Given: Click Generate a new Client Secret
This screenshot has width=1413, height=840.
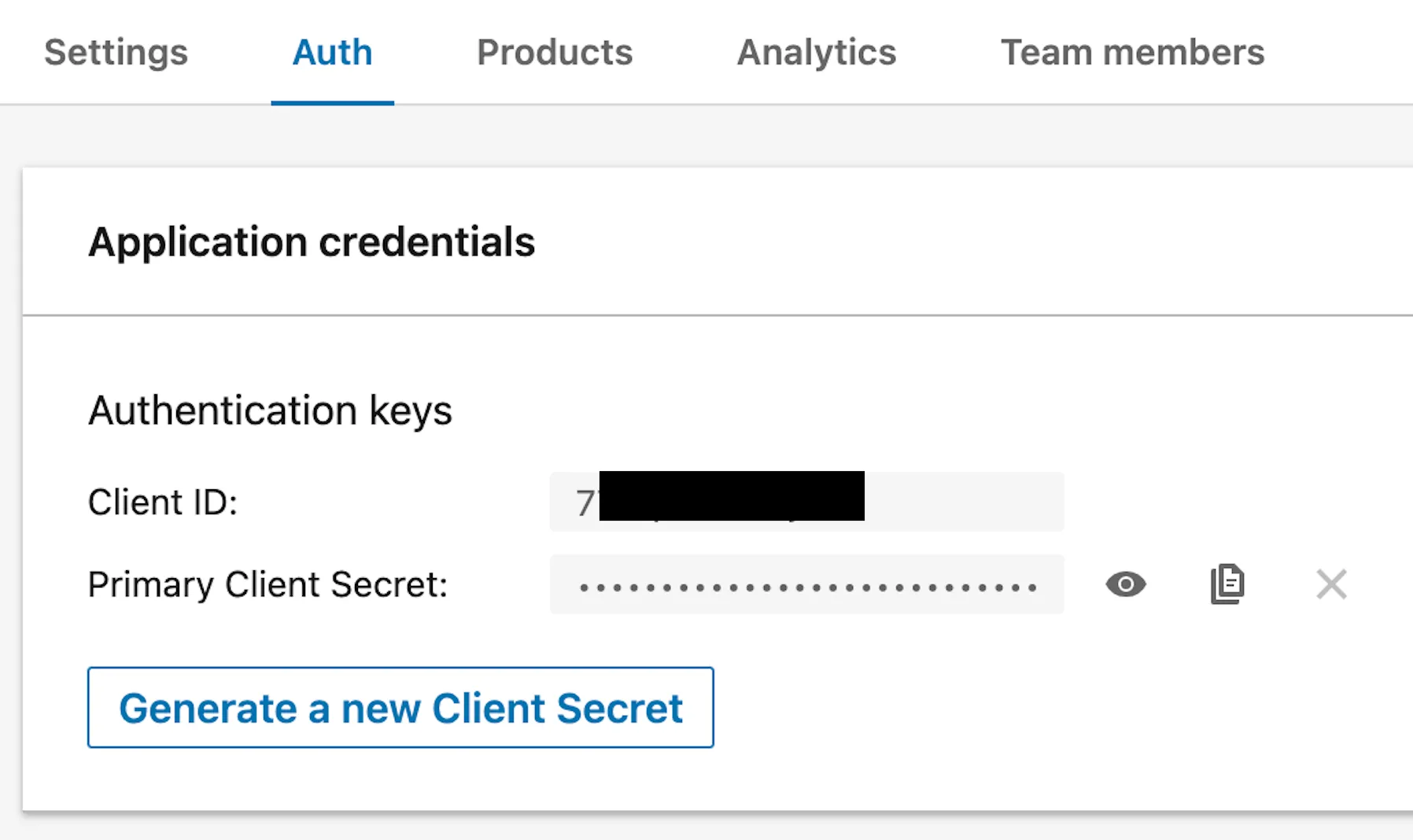Looking at the screenshot, I should tap(400, 707).
